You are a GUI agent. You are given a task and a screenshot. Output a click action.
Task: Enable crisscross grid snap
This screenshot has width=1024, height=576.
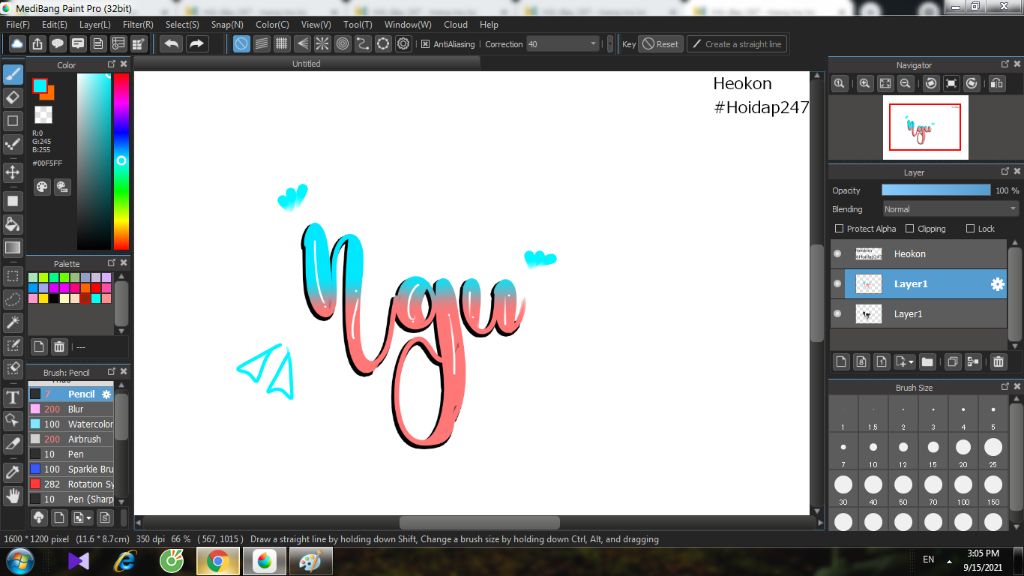pyautogui.click(x=281, y=44)
